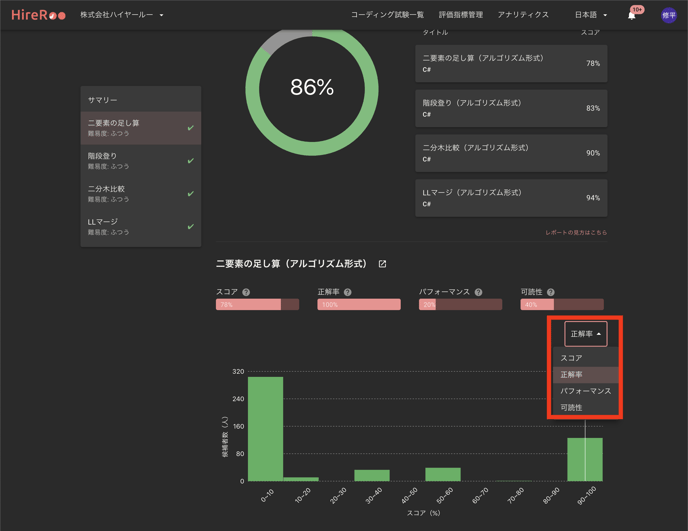Screen dimensions: 688x531
Task: Click the 50~60 histogram bar
Action: click(x=443, y=474)
